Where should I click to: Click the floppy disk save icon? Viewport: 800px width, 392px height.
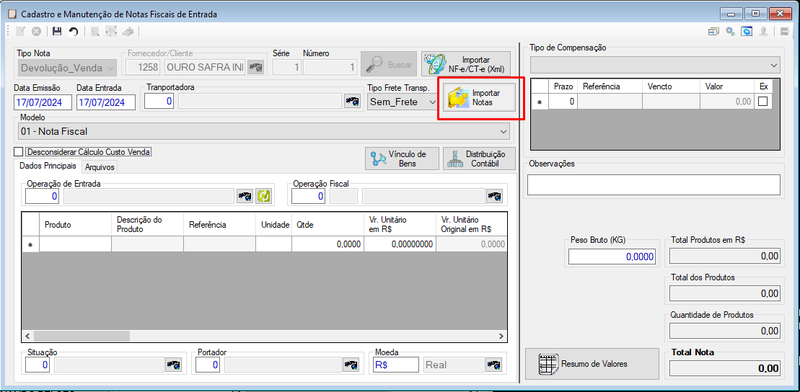57,32
